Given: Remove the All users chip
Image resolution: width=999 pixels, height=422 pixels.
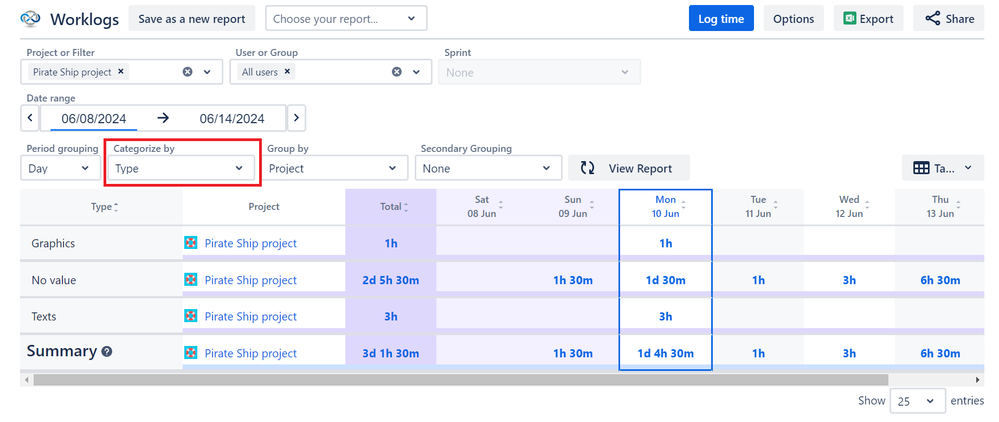Looking at the screenshot, I should [288, 72].
